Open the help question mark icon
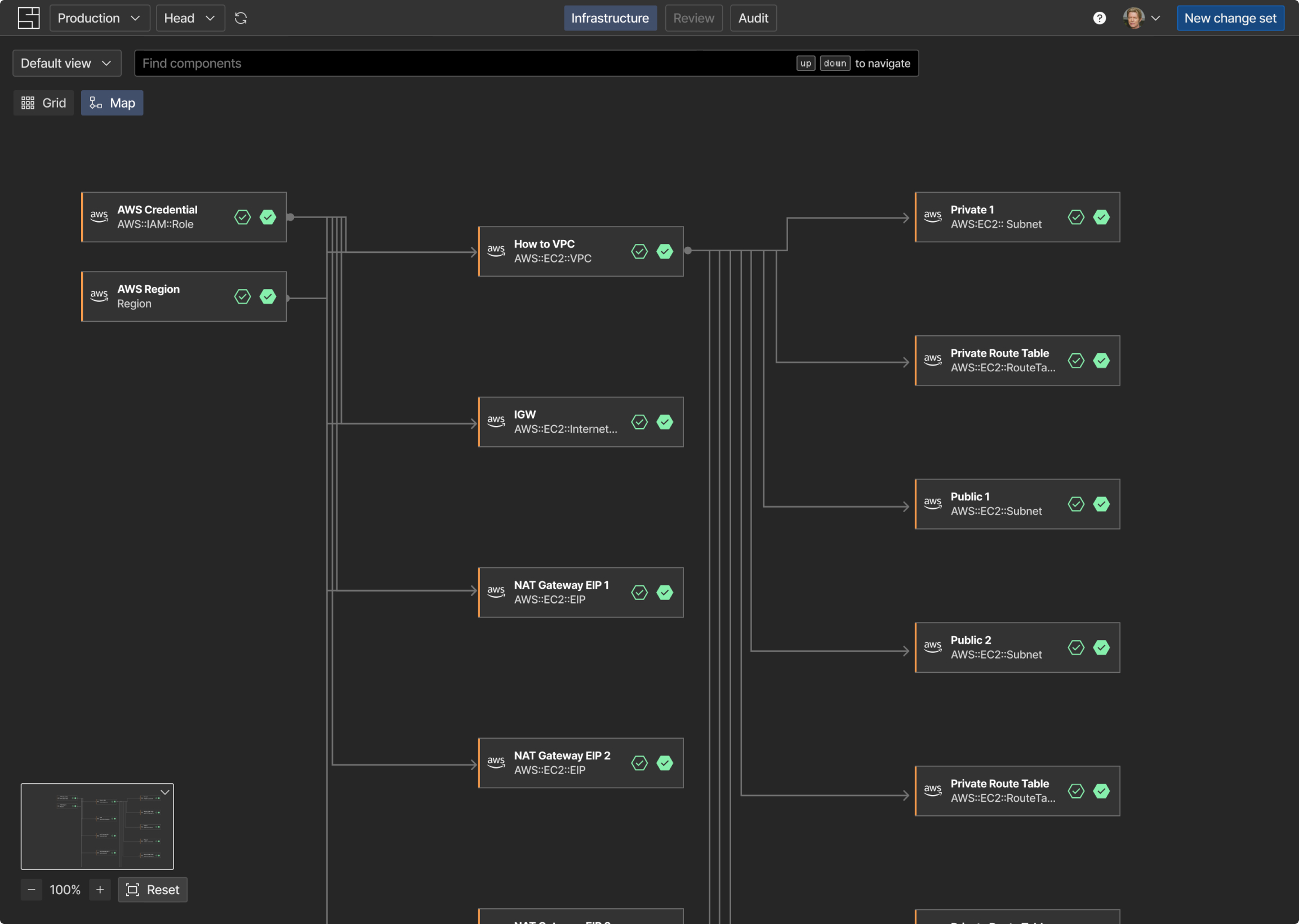 (x=1099, y=18)
